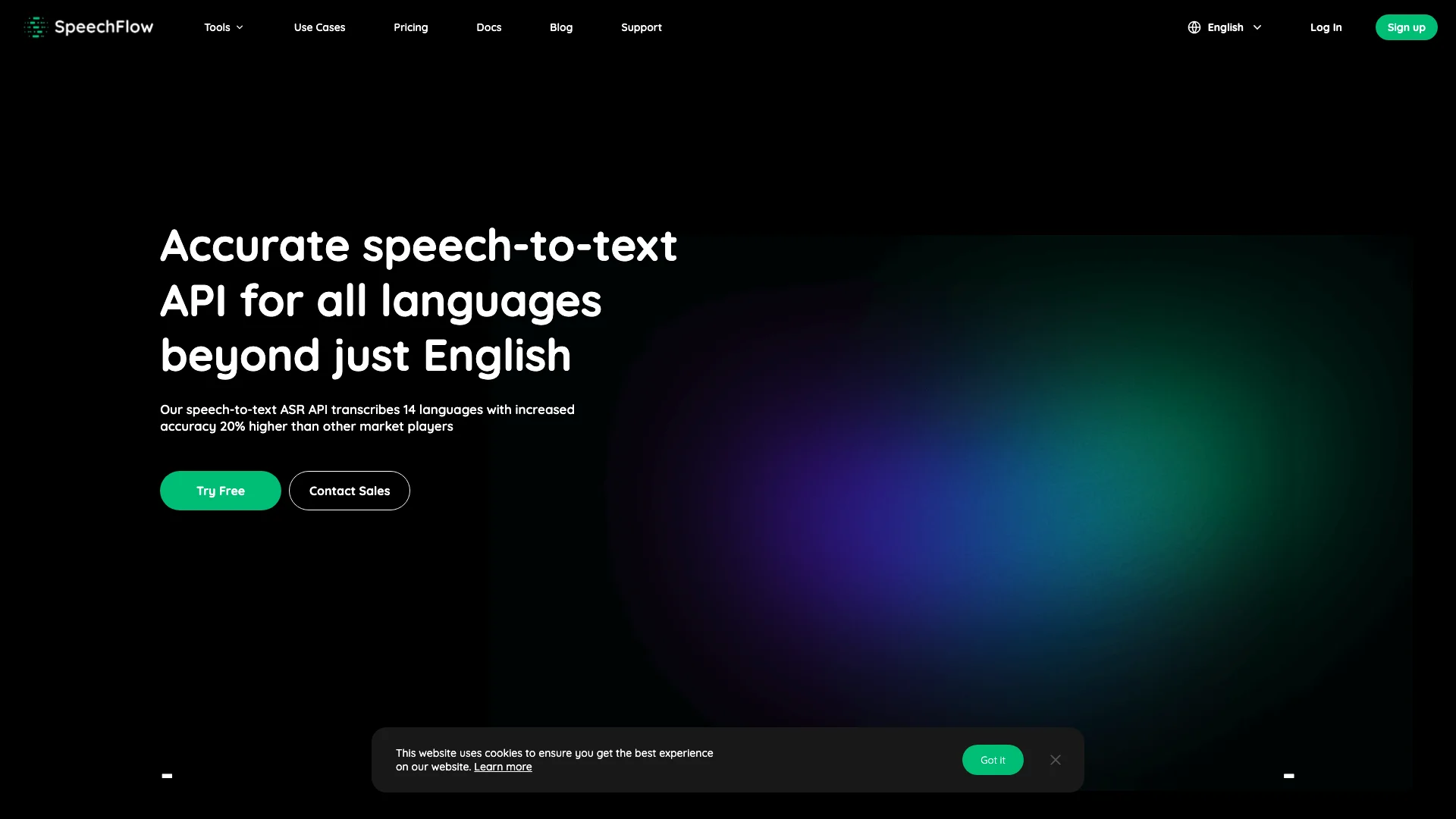
Task: Click the Try Free button
Action: coord(220,490)
